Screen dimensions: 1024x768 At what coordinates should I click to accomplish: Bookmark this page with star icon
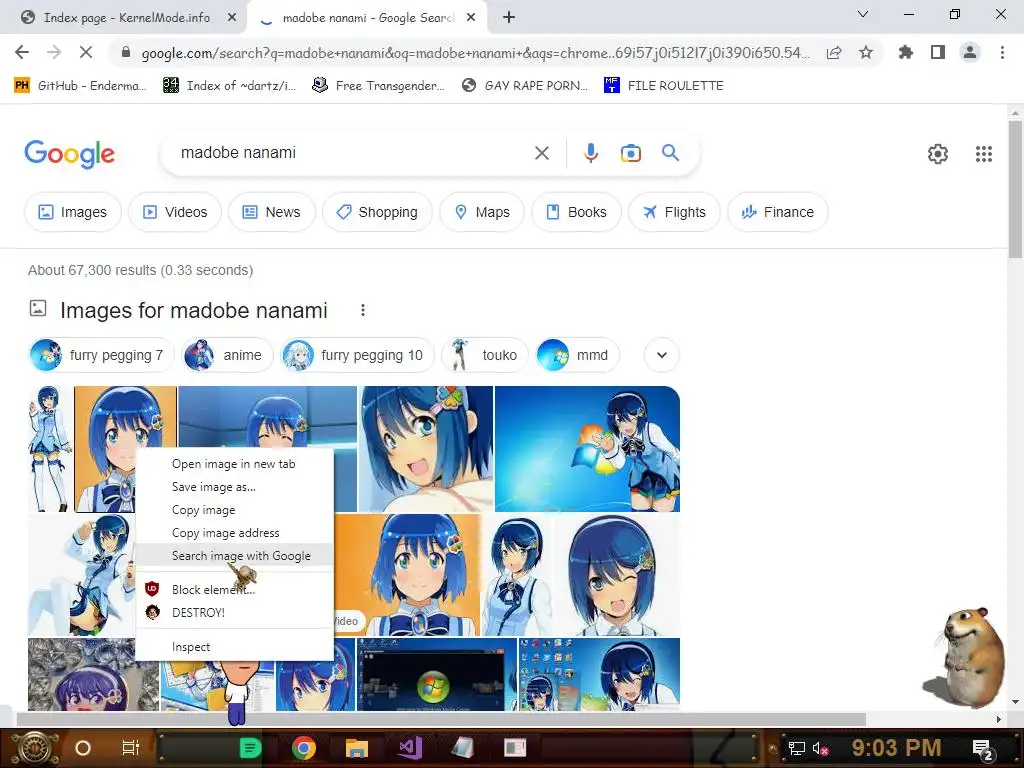[x=866, y=53]
